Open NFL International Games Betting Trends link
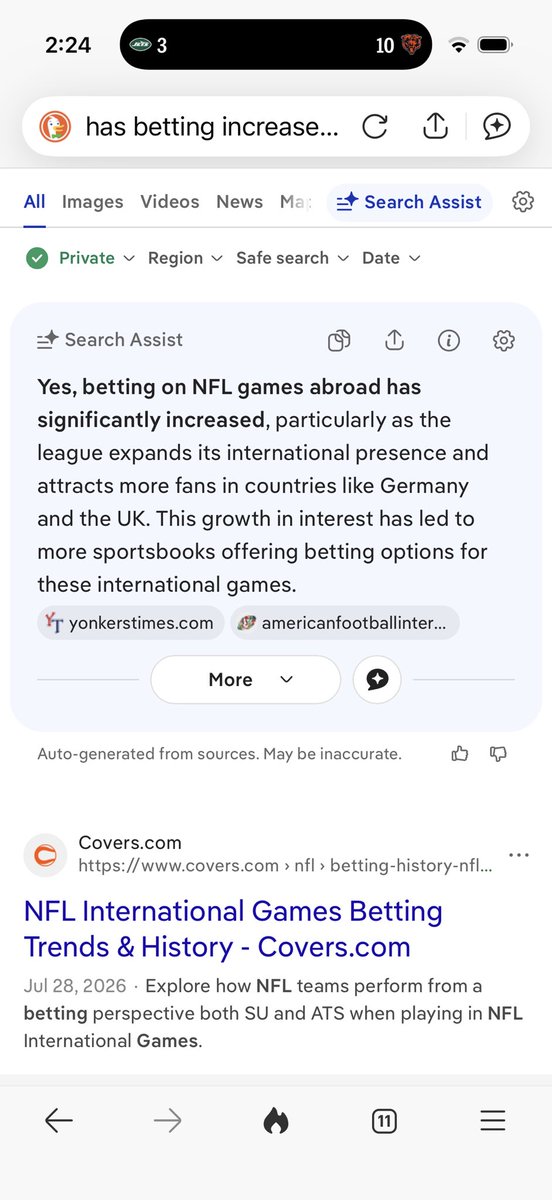This screenshot has width=552, height=1200. coord(233,929)
